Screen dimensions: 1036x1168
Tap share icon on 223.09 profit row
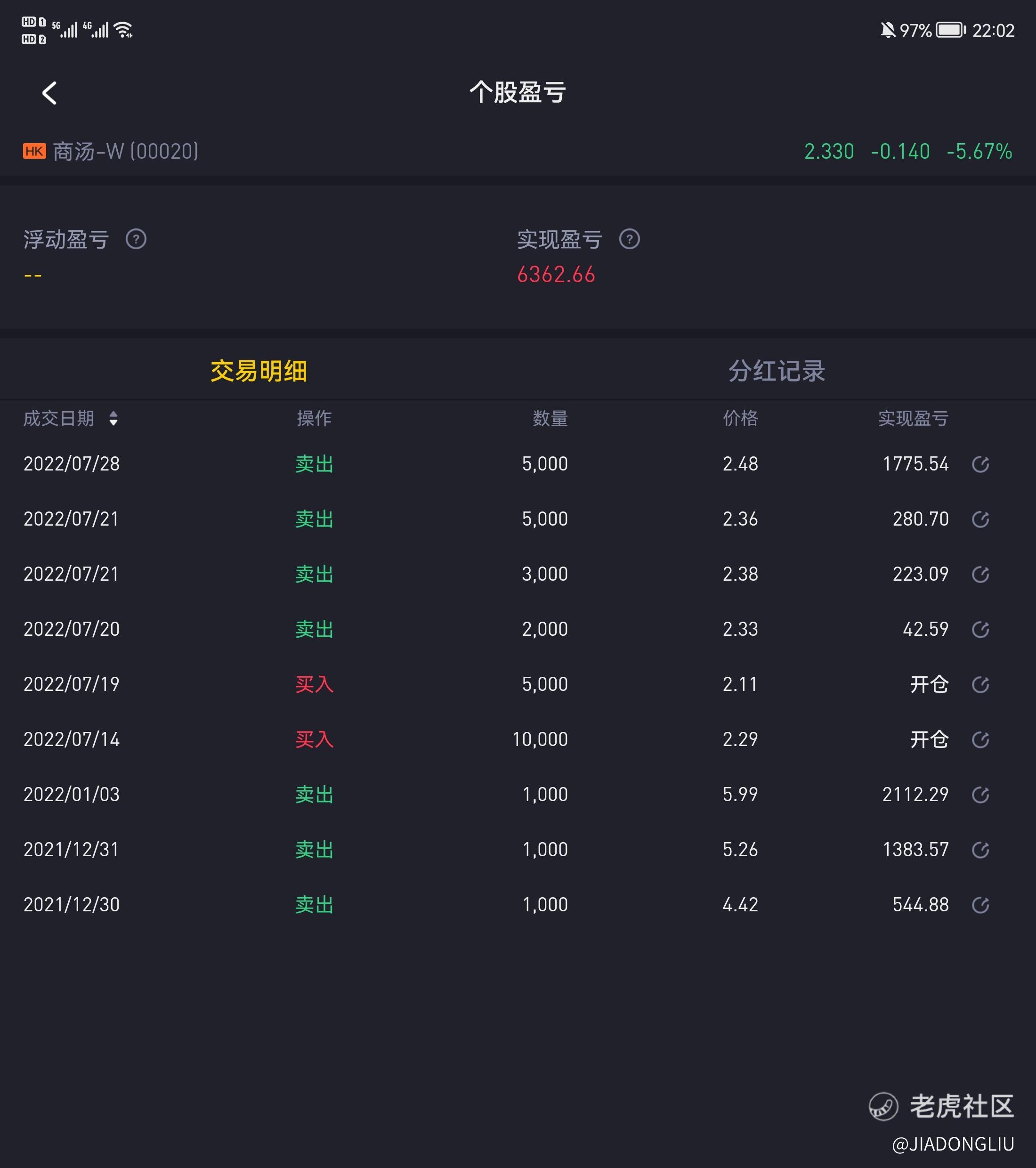pos(980,574)
